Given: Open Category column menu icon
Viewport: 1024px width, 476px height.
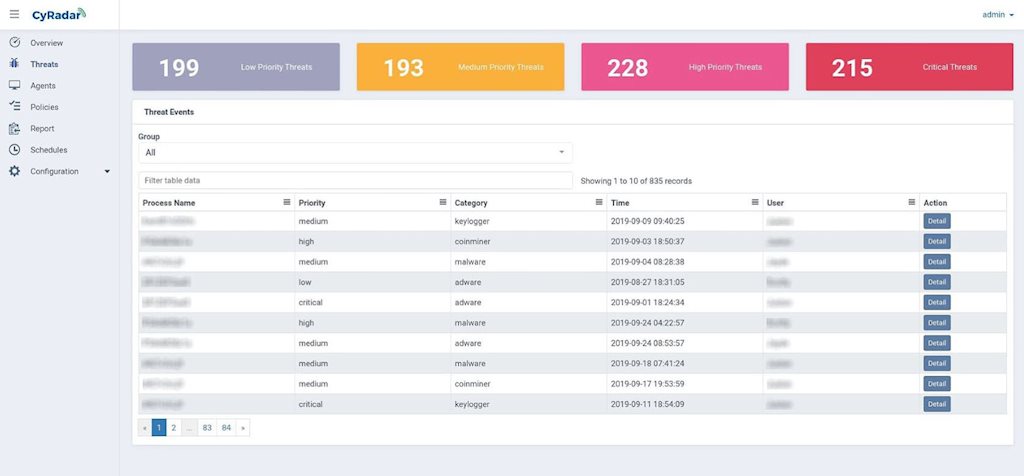Looking at the screenshot, I should [x=599, y=202].
